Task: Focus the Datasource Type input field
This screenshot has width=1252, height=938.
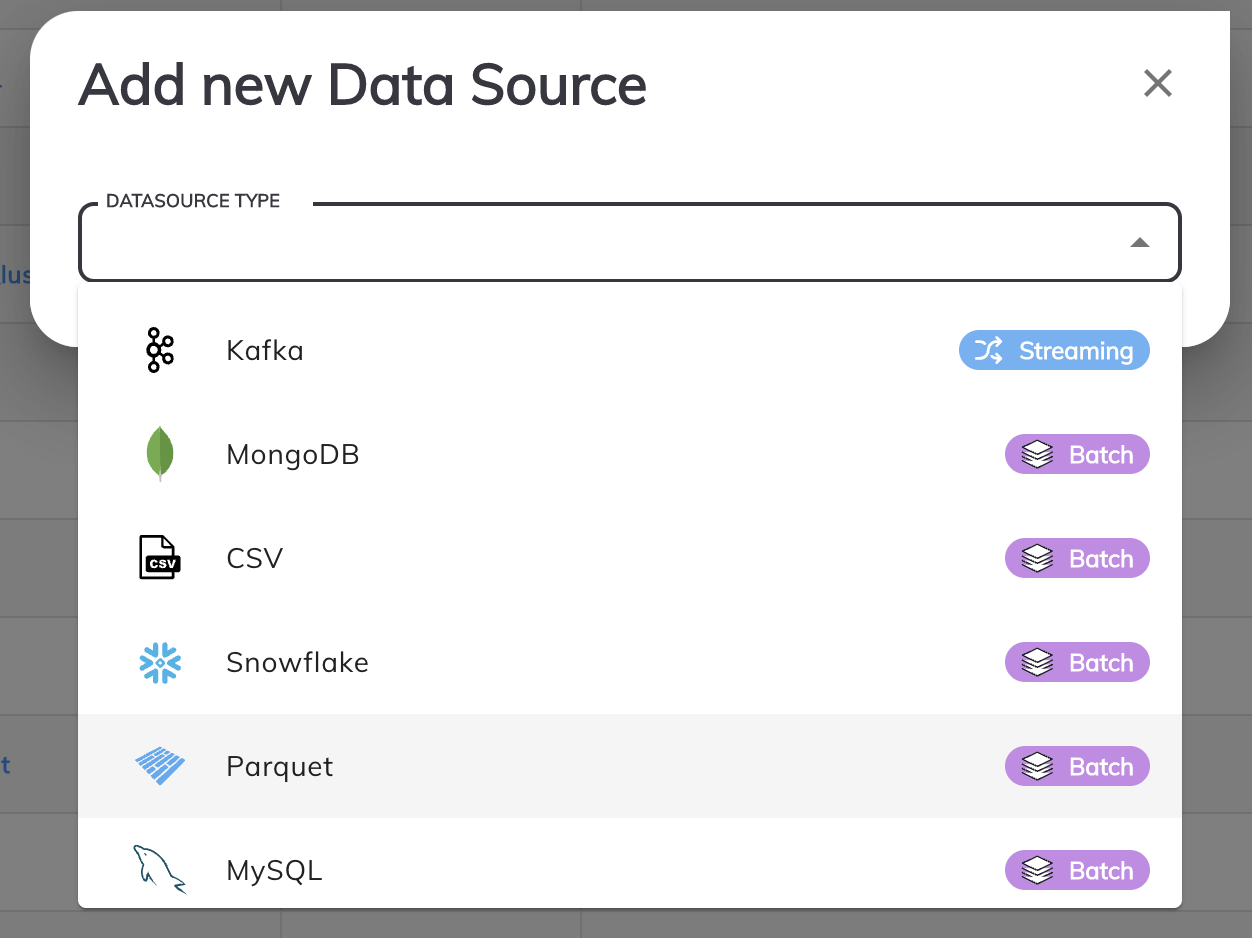Action: pyautogui.click(x=600, y=243)
